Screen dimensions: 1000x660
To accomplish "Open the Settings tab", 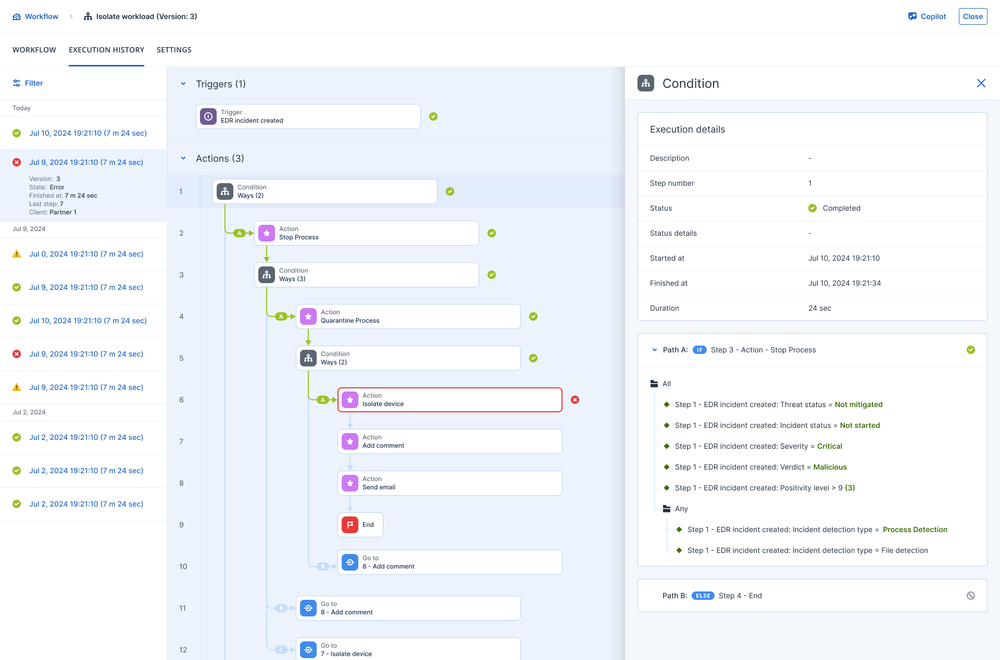I will (174, 50).
